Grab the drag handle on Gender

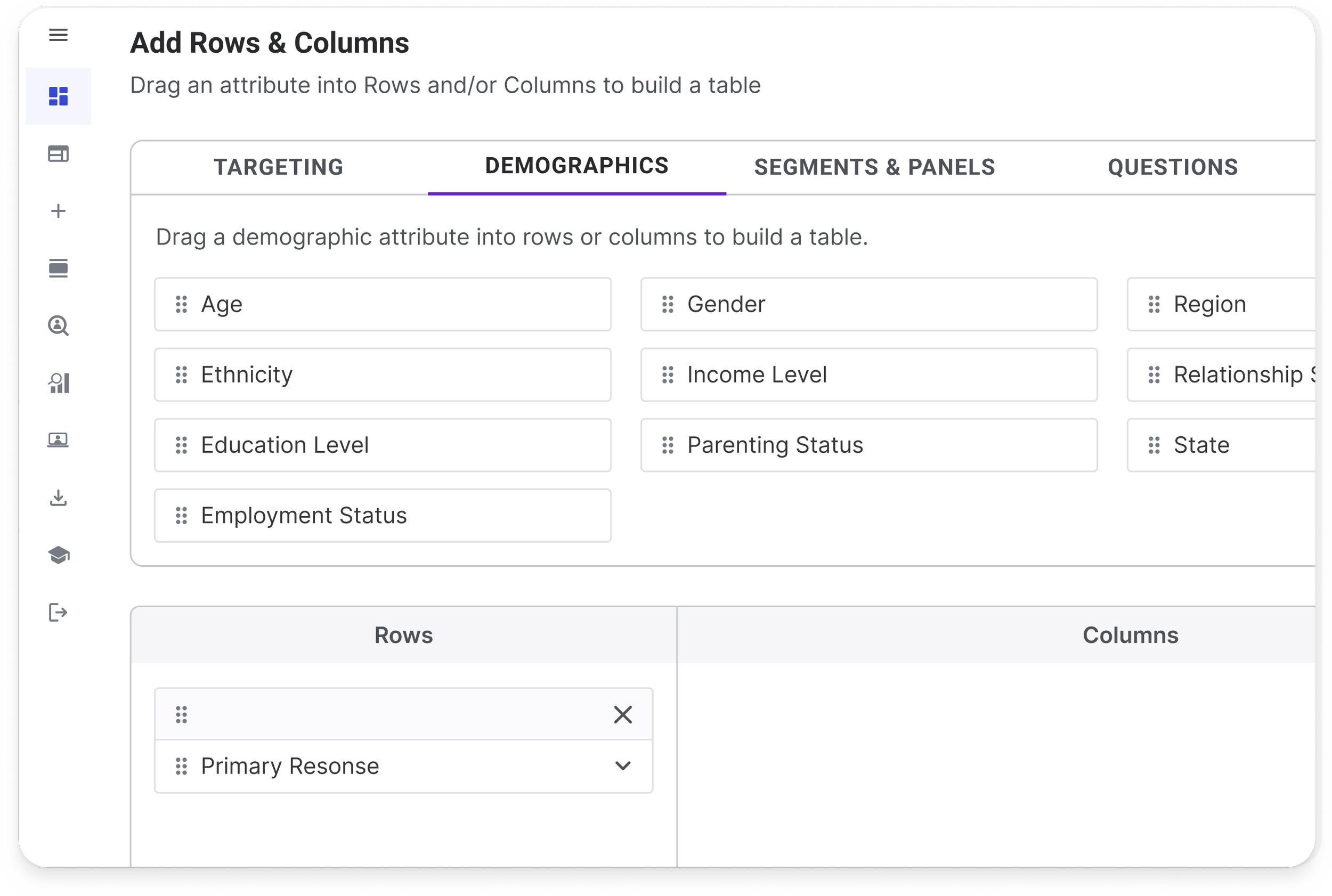pyautogui.click(x=668, y=305)
